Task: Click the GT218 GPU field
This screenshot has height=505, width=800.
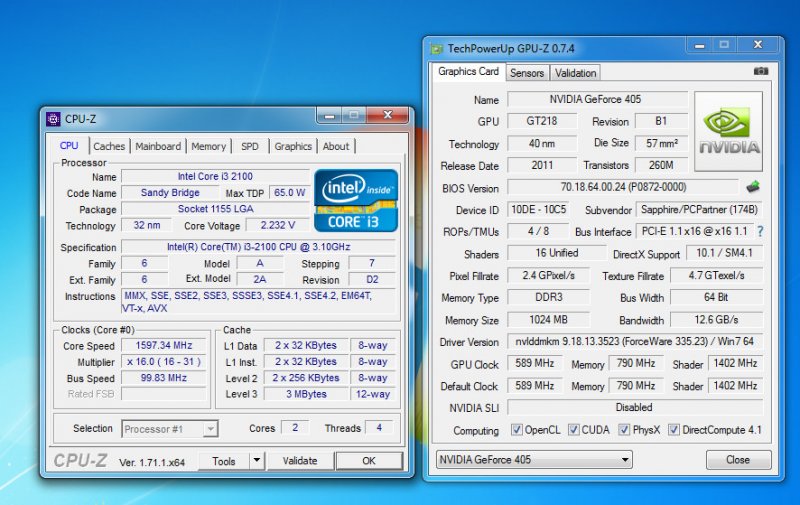Action: (542, 121)
